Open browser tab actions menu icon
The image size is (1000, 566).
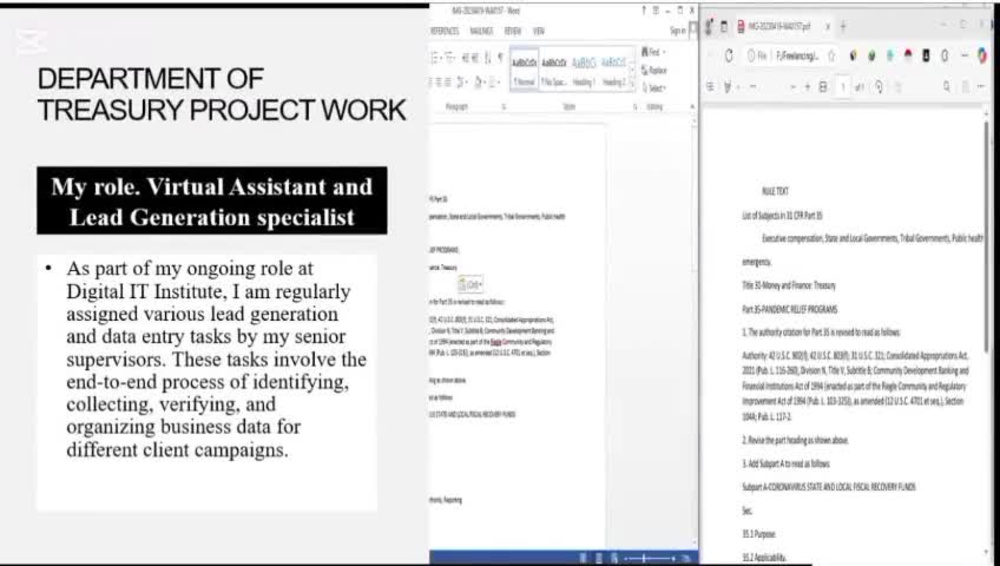(724, 27)
